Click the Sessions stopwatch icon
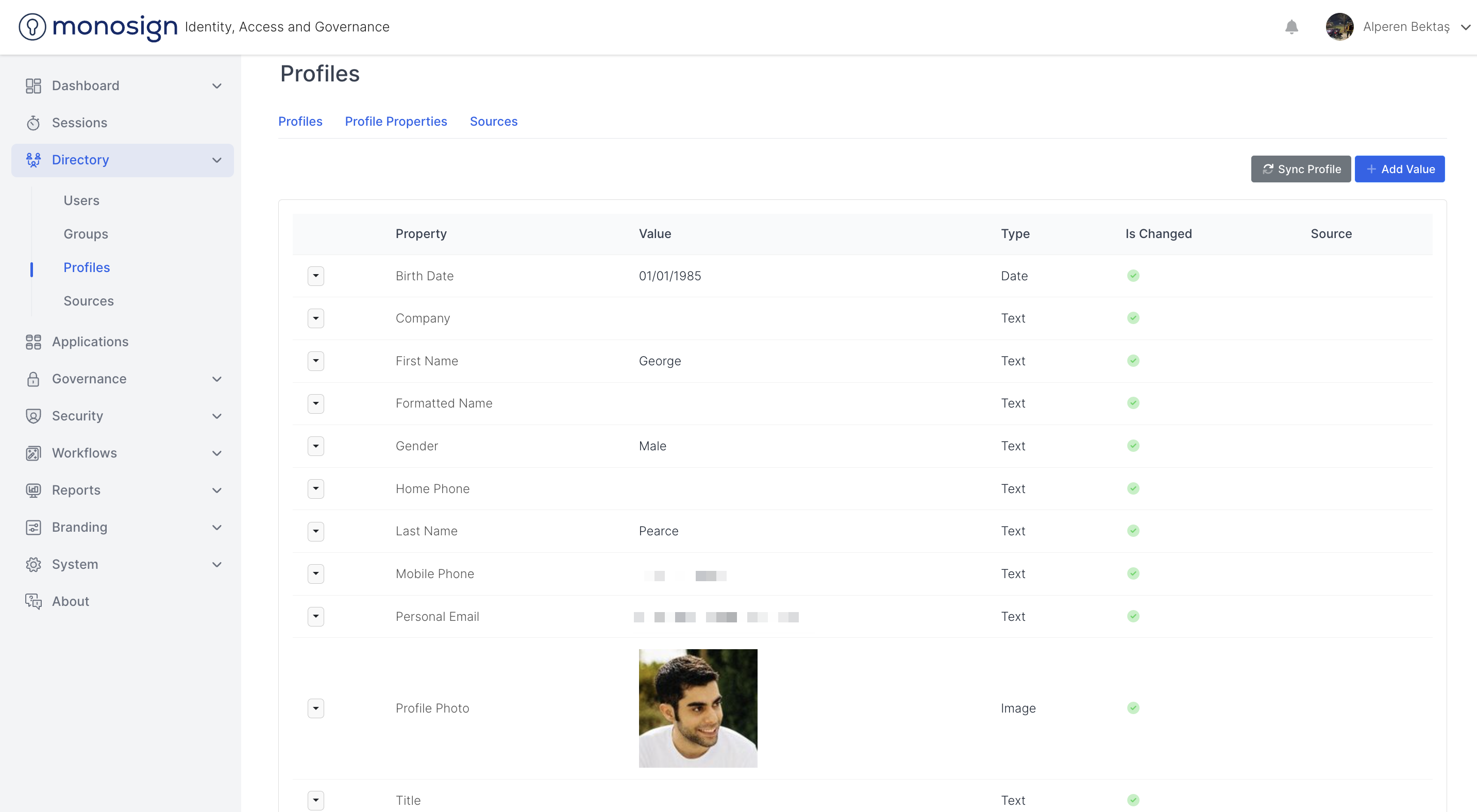 [x=33, y=123]
